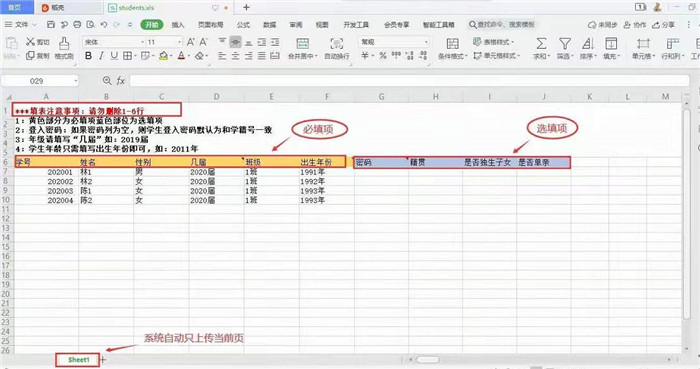The image size is (700, 369).
Task: Click the Percent style icon
Action: (383, 56)
